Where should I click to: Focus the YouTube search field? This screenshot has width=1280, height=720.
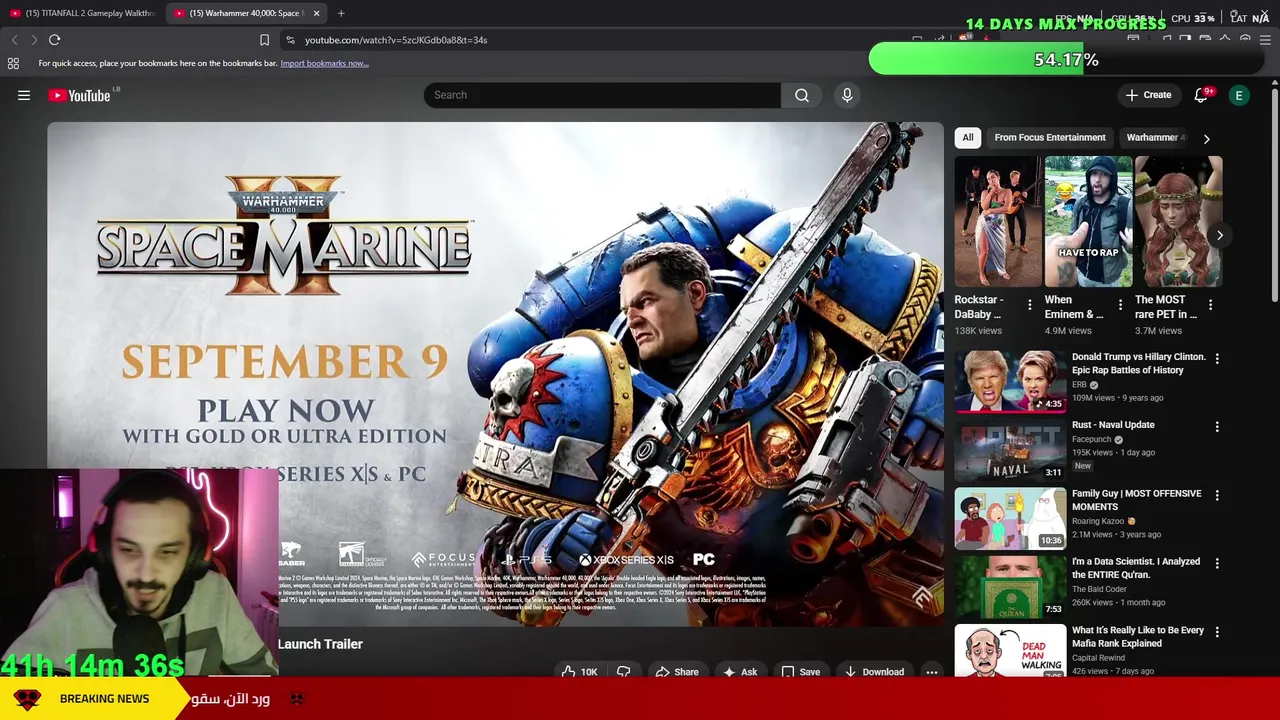click(602, 95)
